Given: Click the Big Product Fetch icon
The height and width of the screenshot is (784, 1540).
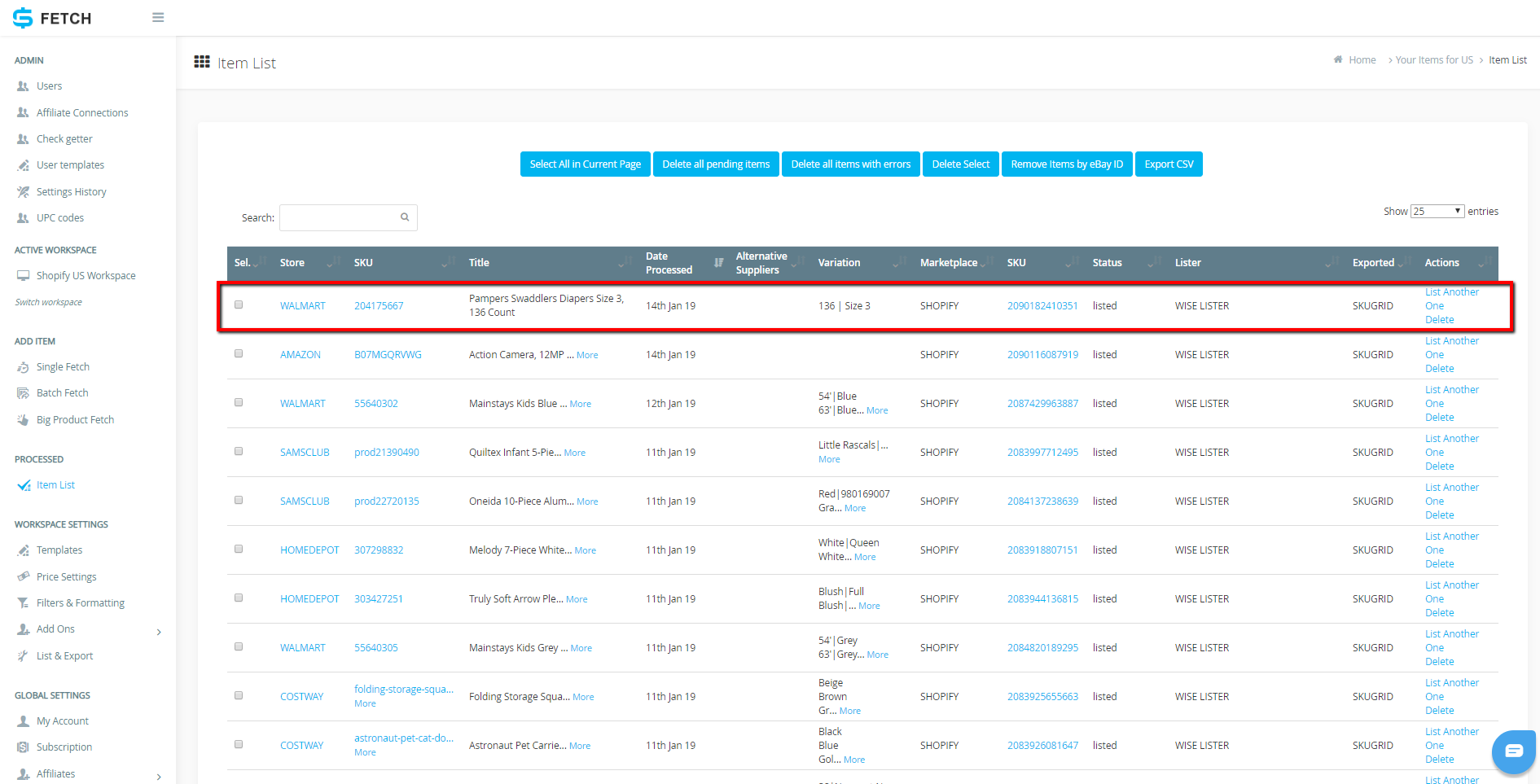Looking at the screenshot, I should pos(23,420).
